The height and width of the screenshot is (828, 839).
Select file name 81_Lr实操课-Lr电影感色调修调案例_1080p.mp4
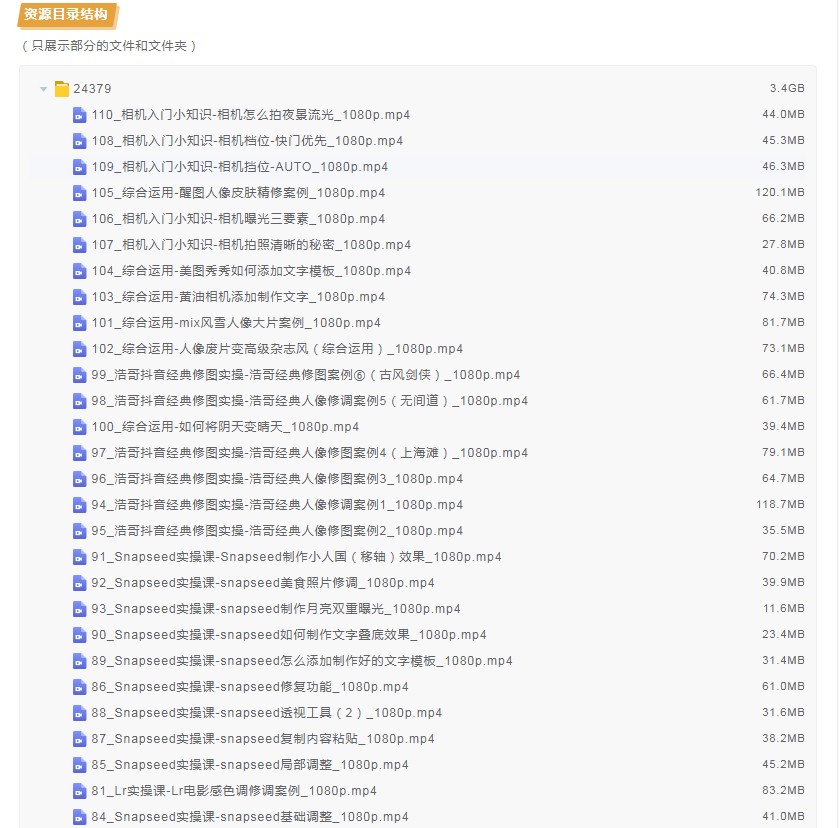pyautogui.click(x=234, y=791)
